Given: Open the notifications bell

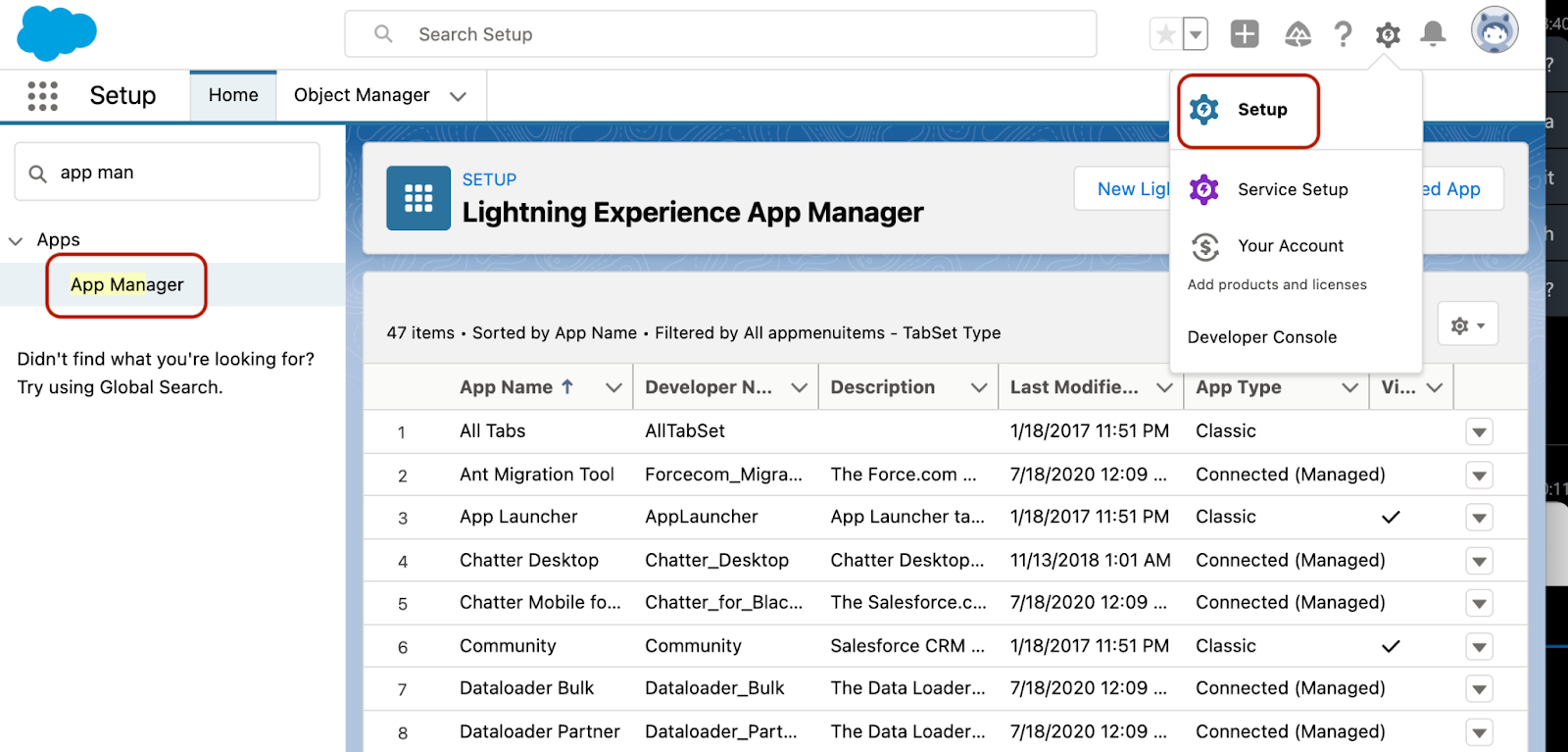Looking at the screenshot, I should (x=1433, y=34).
